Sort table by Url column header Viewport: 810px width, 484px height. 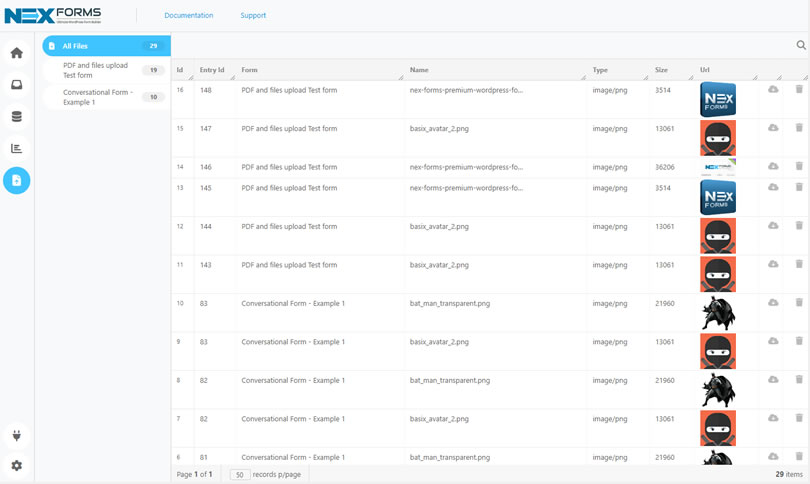tap(705, 70)
